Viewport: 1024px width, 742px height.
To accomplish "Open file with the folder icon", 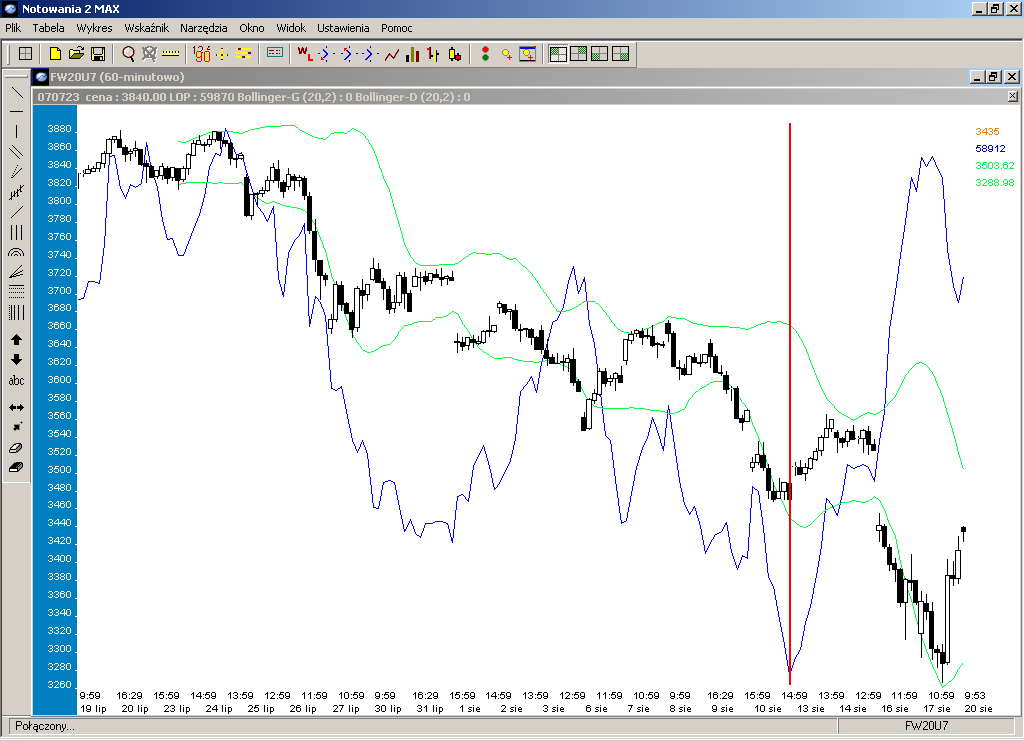I will pos(76,54).
